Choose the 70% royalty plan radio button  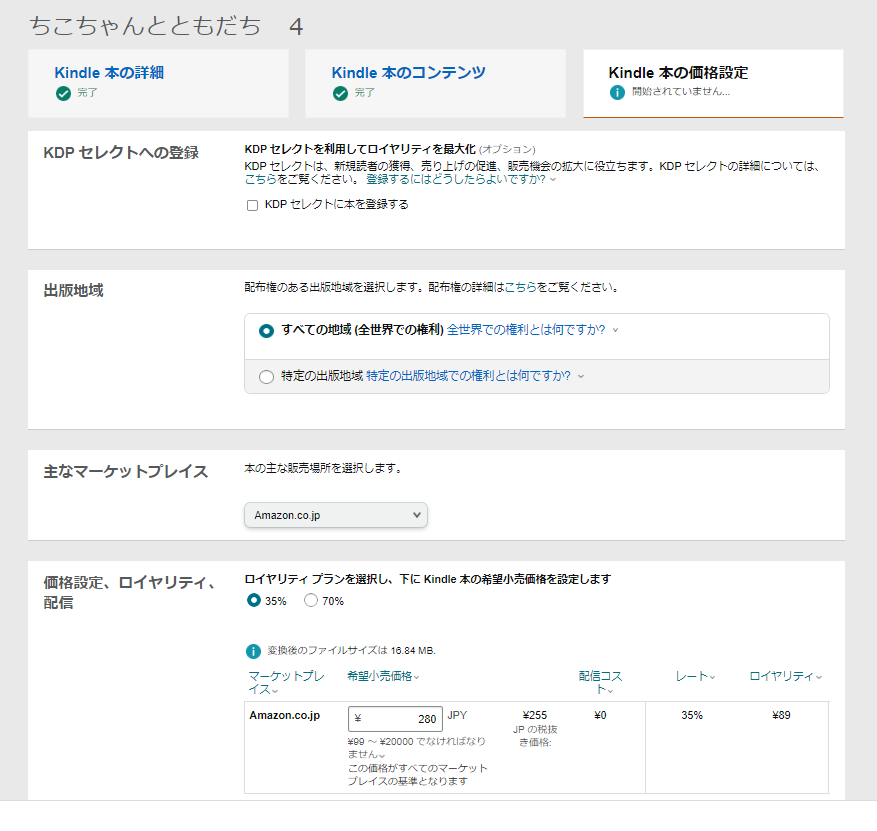[310, 600]
